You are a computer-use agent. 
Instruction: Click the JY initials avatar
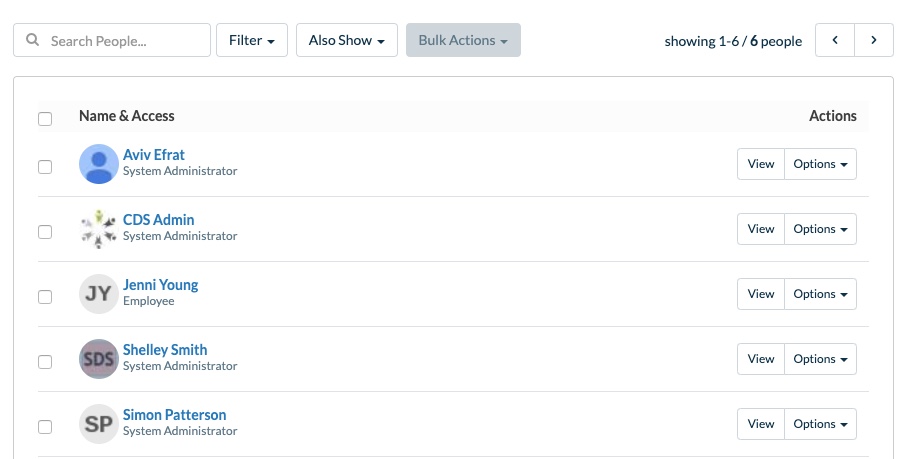tap(99, 294)
